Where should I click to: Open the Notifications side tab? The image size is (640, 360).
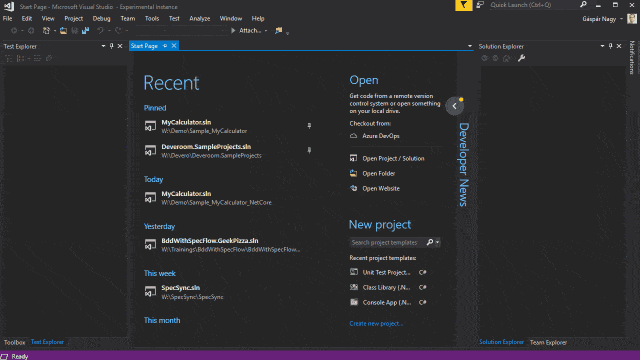pos(632,58)
